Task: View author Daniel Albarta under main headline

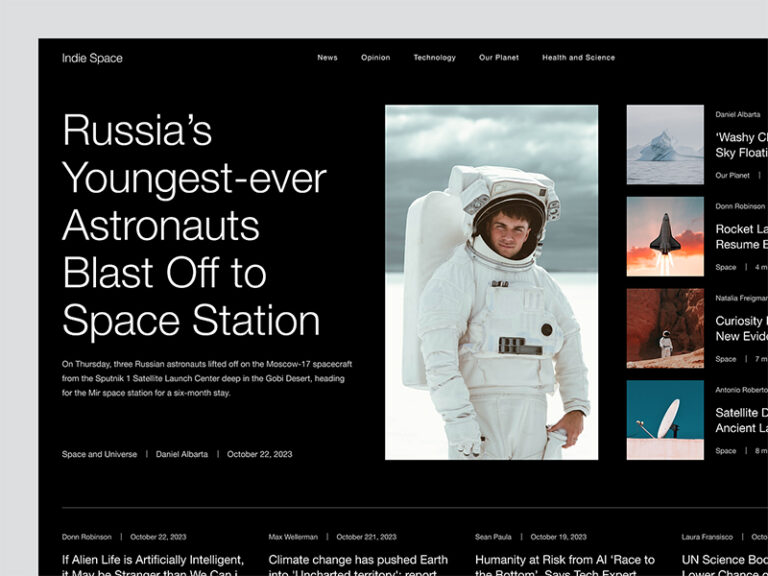Action: 182,454
